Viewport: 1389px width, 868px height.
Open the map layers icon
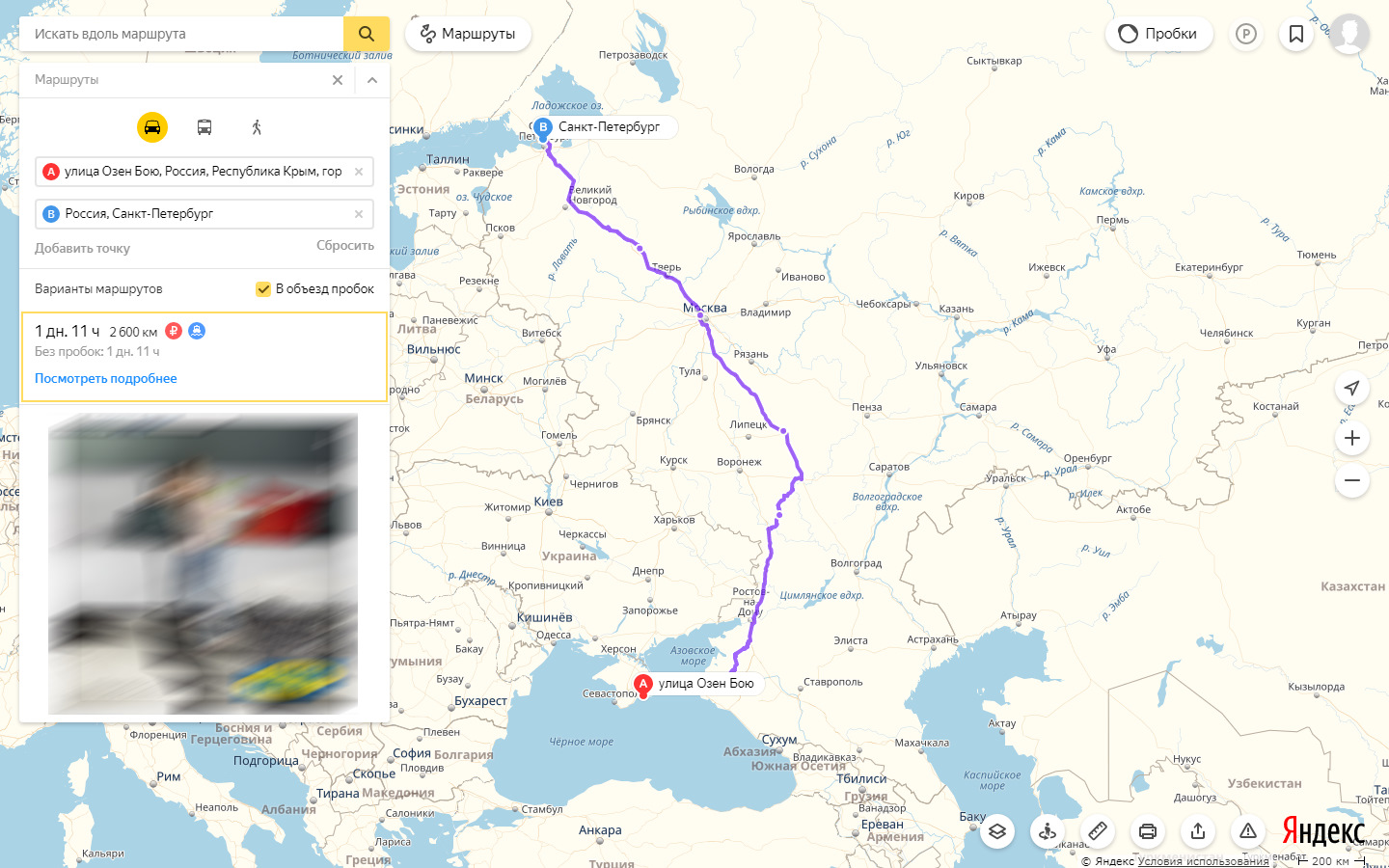coord(997,830)
